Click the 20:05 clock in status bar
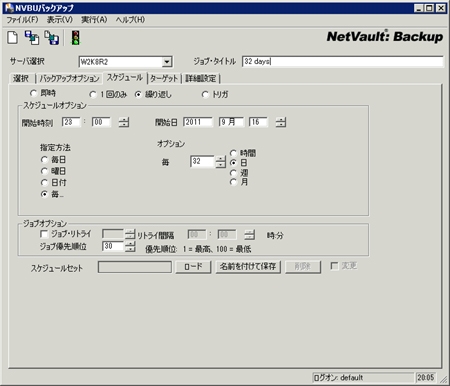This screenshot has height=386, width=450. click(x=426, y=378)
